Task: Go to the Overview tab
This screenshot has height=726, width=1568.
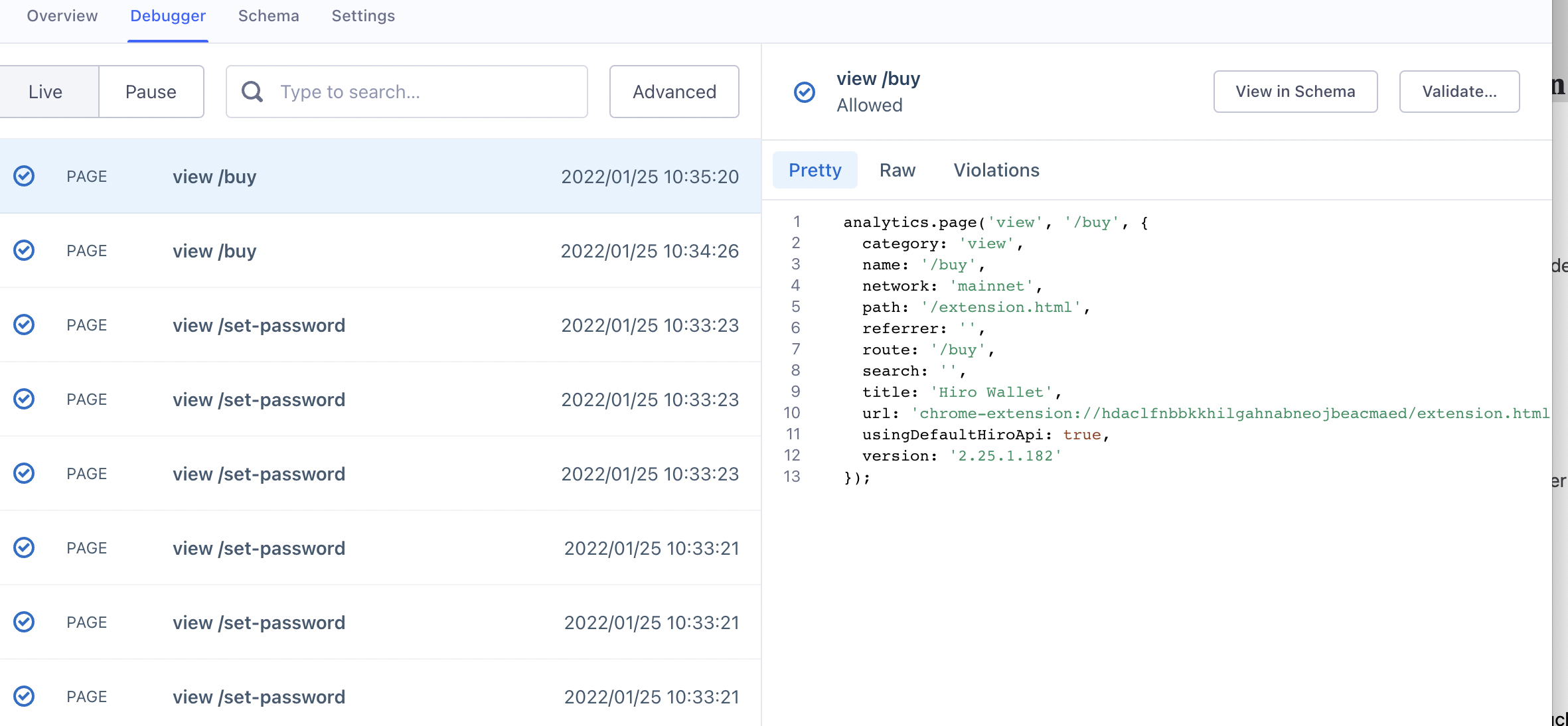Action: click(x=61, y=16)
